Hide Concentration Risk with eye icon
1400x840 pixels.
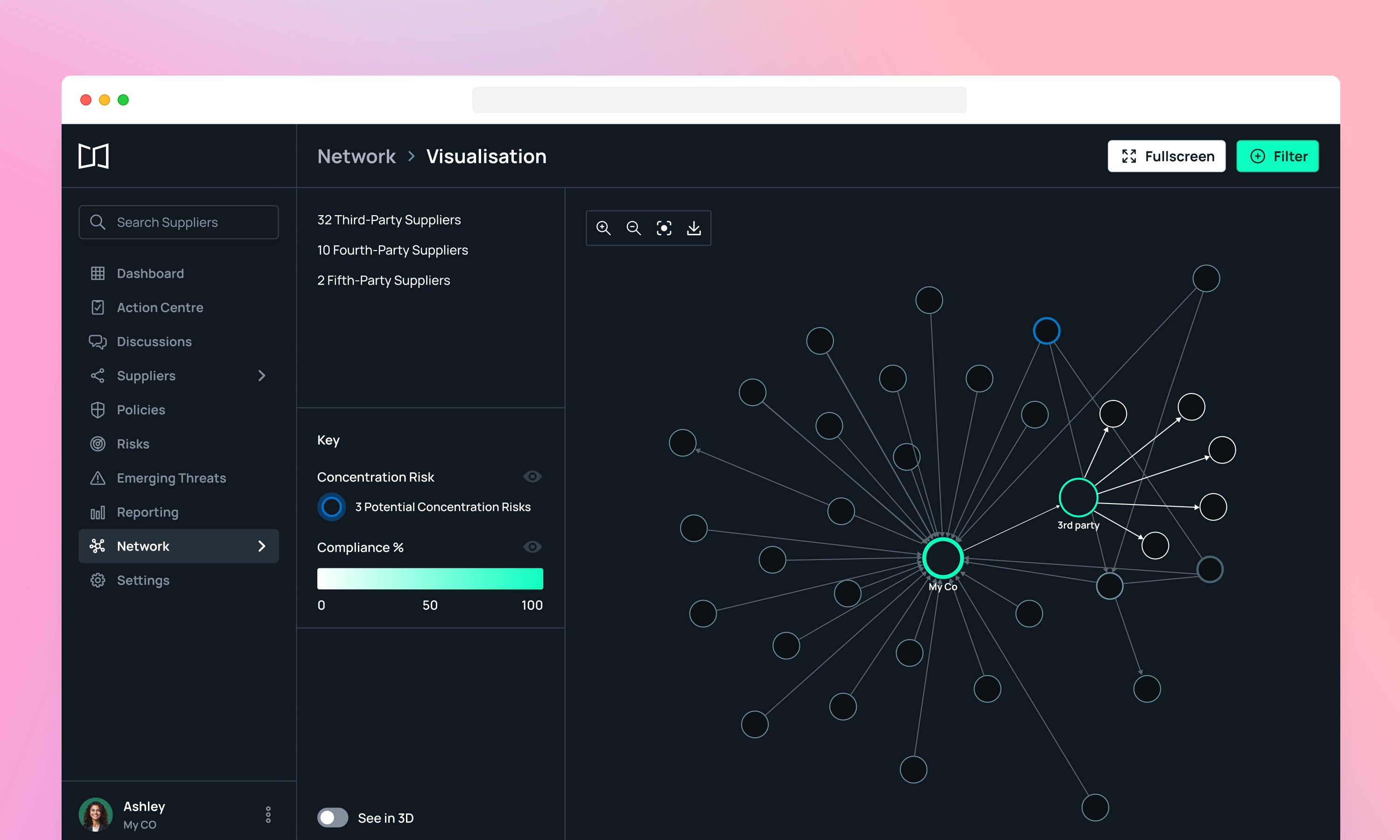click(x=532, y=476)
